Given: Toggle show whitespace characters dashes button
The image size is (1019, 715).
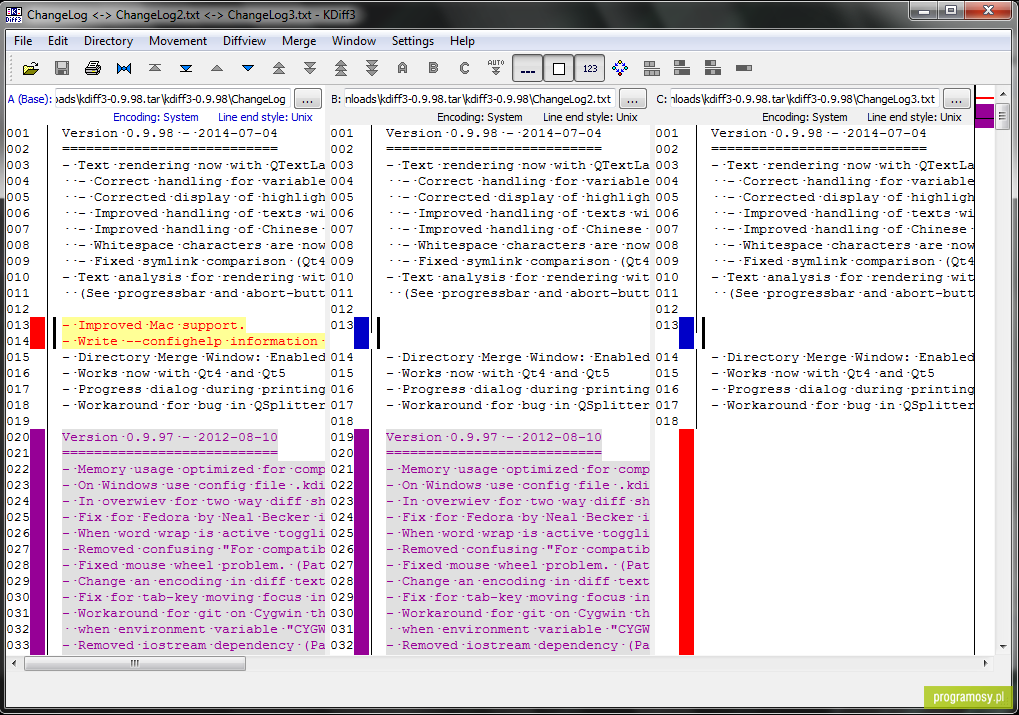Looking at the screenshot, I should [x=528, y=68].
